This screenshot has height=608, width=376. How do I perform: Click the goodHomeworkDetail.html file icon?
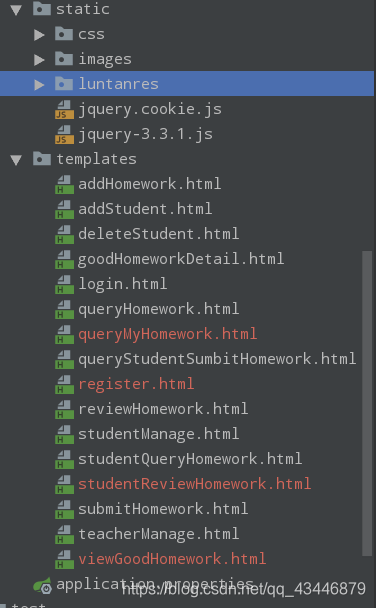point(64,259)
